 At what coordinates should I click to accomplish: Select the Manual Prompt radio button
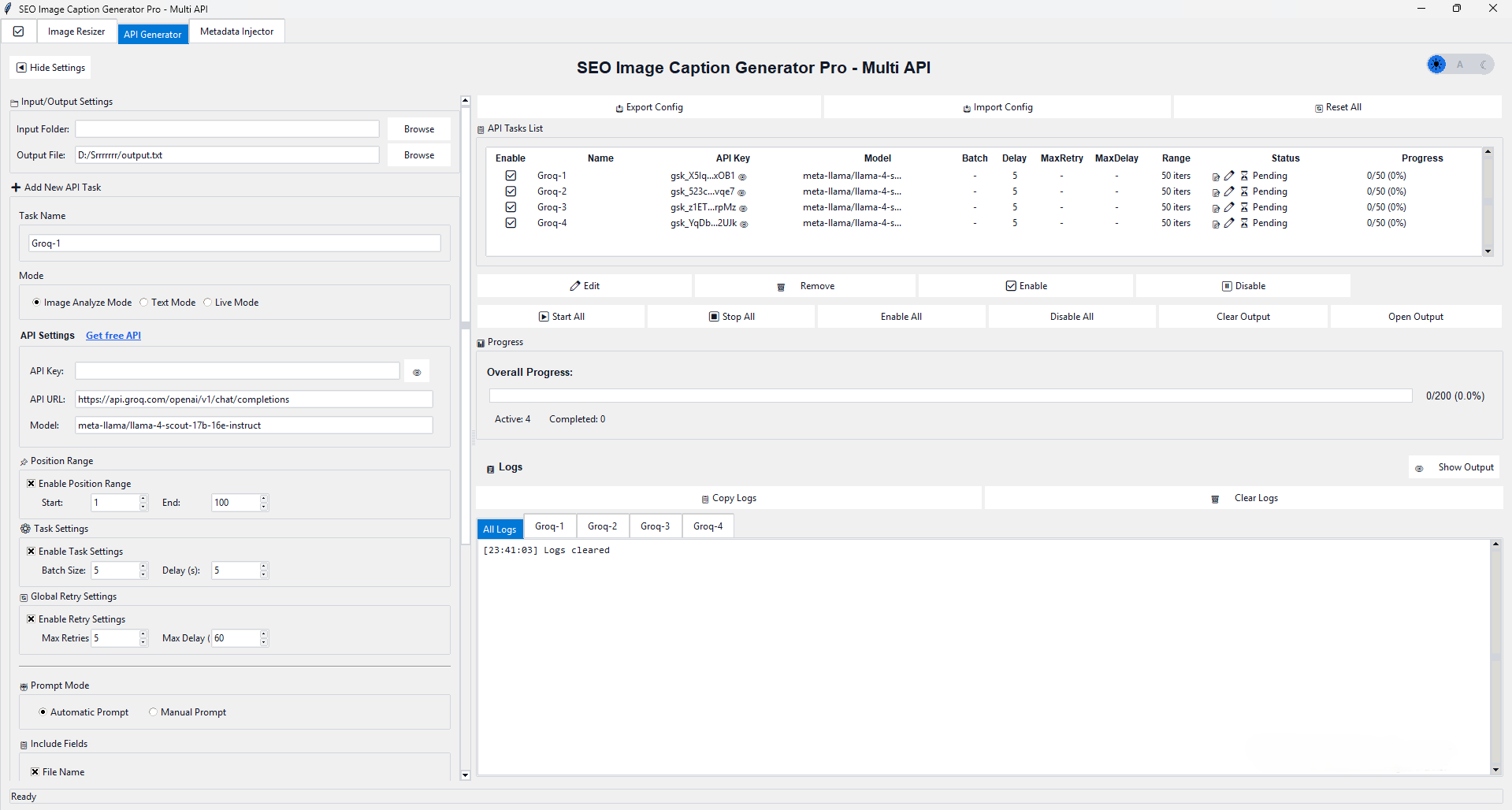pos(154,712)
